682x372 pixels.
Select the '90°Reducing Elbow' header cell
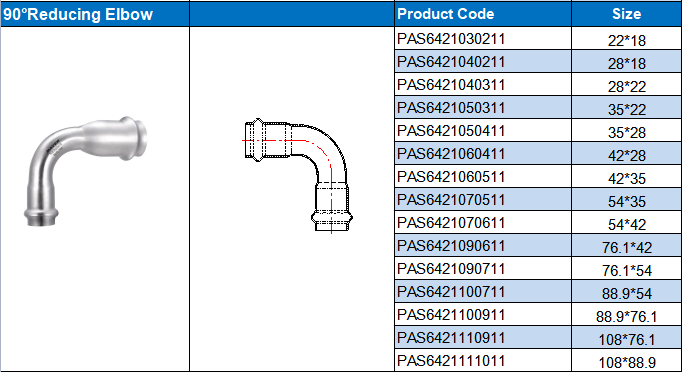(95, 14)
